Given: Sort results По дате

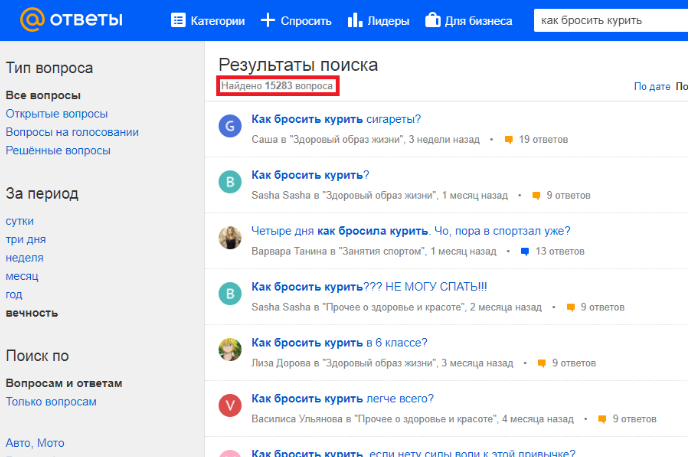Looking at the screenshot, I should pyautogui.click(x=651, y=87).
